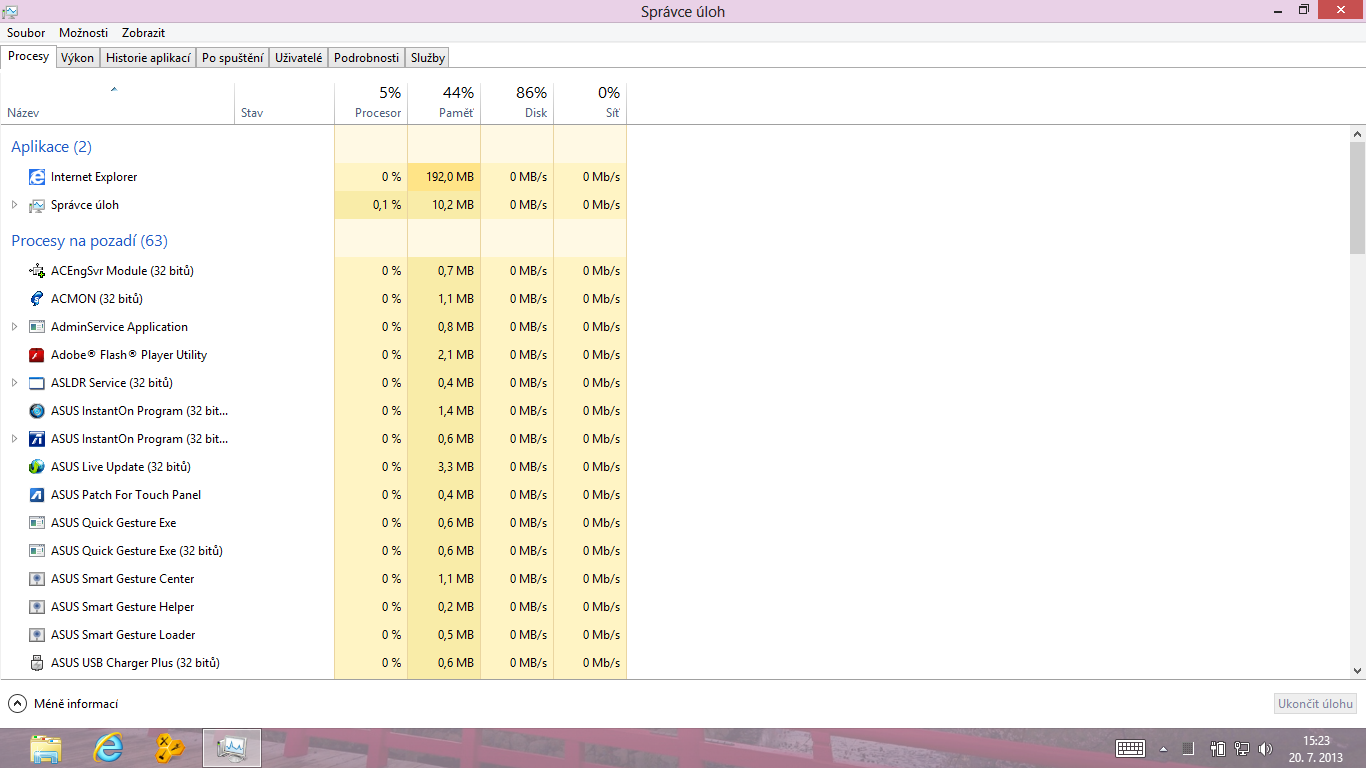Select the ASUS Quick Gesture Exe icon without 32-bit label
Screen dimensions: 1366x768
pyautogui.click(x=37, y=523)
